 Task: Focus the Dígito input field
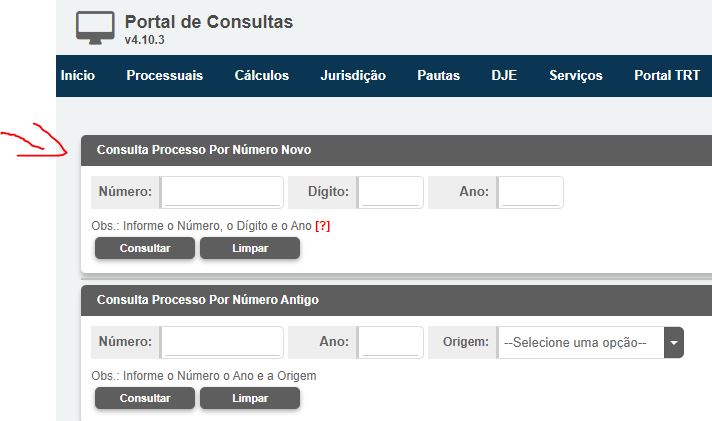[390, 192]
